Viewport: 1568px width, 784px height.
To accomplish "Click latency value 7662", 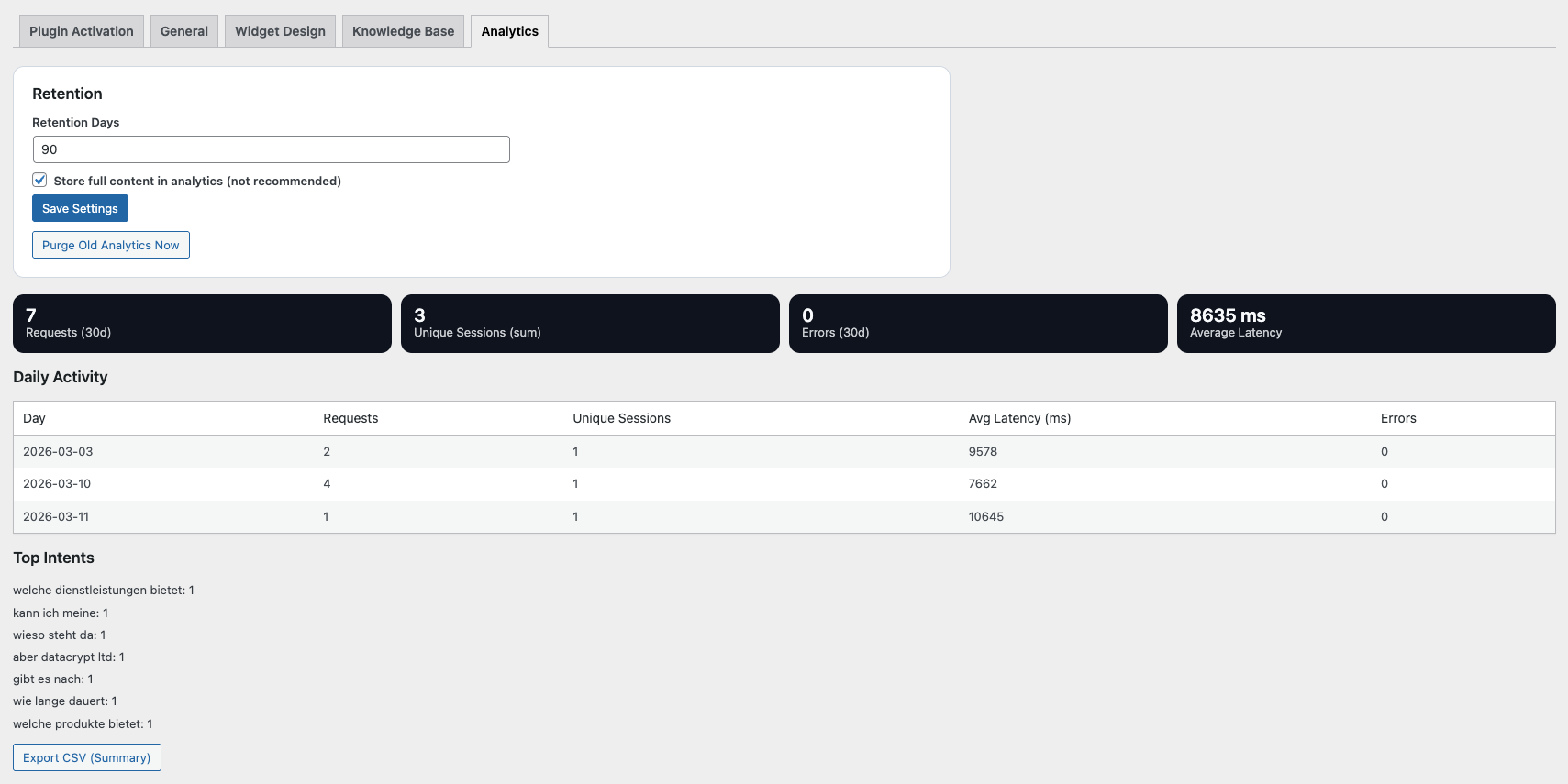I will 983,483.
